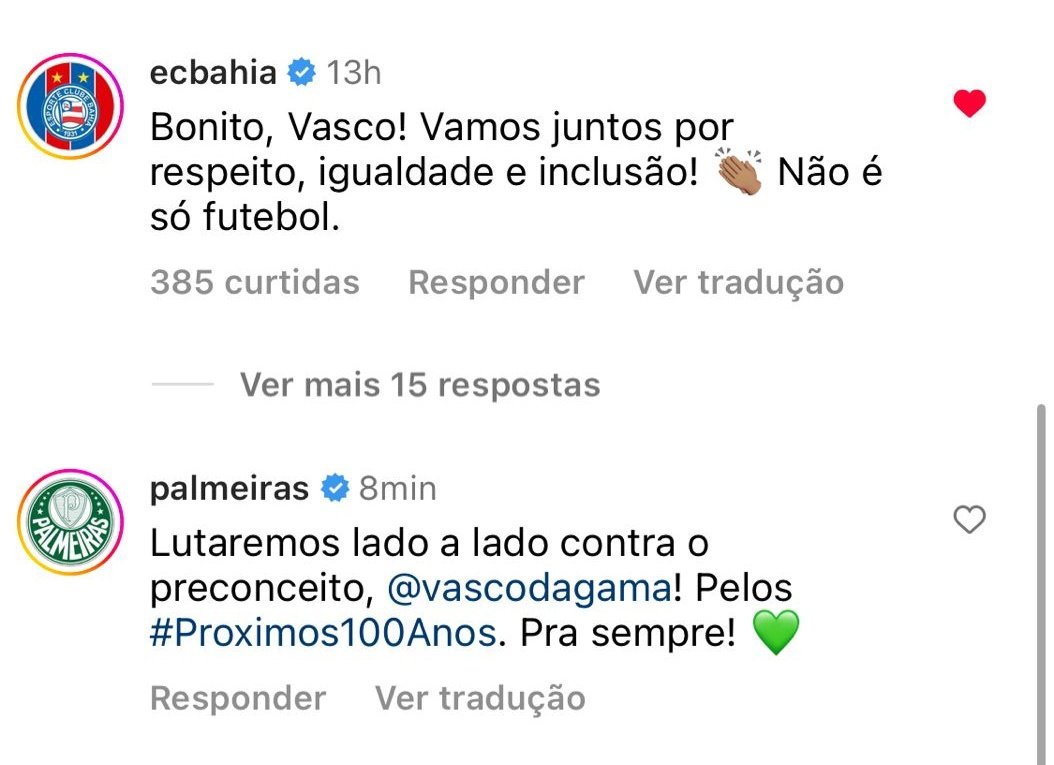Open the #Proximos100Anos hashtag
The height and width of the screenshot is (765, 1054).
pos(323,635)
